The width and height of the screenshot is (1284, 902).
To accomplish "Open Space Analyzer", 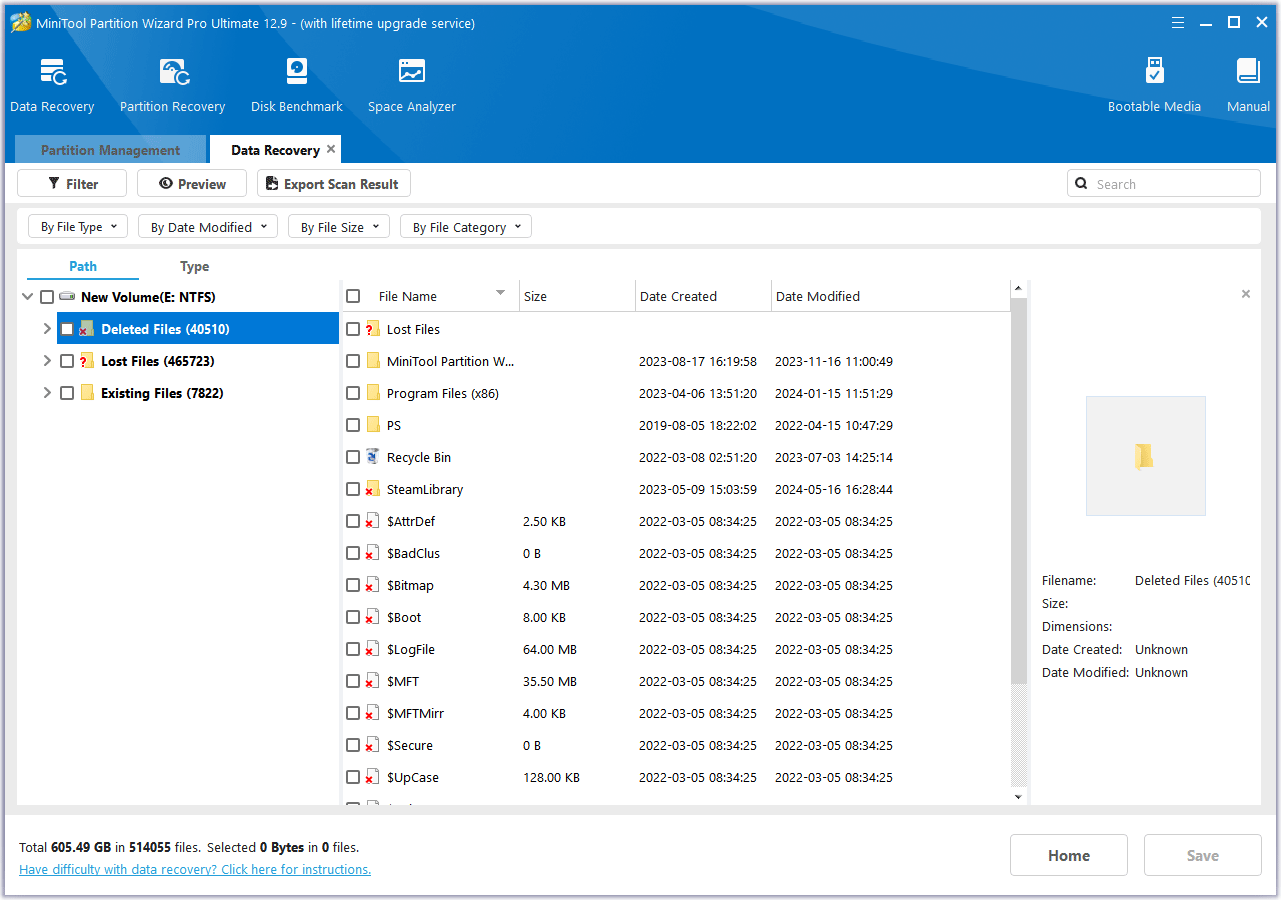I will point(411,72).
